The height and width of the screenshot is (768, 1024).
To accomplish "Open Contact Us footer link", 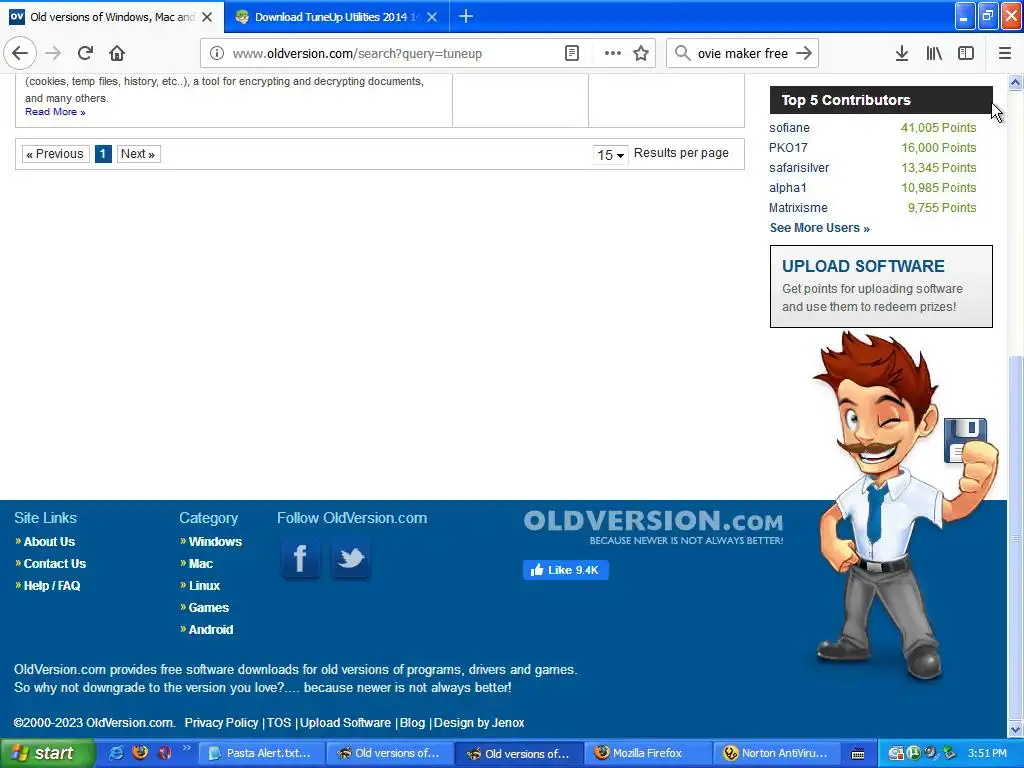I will tap(55, 564).
